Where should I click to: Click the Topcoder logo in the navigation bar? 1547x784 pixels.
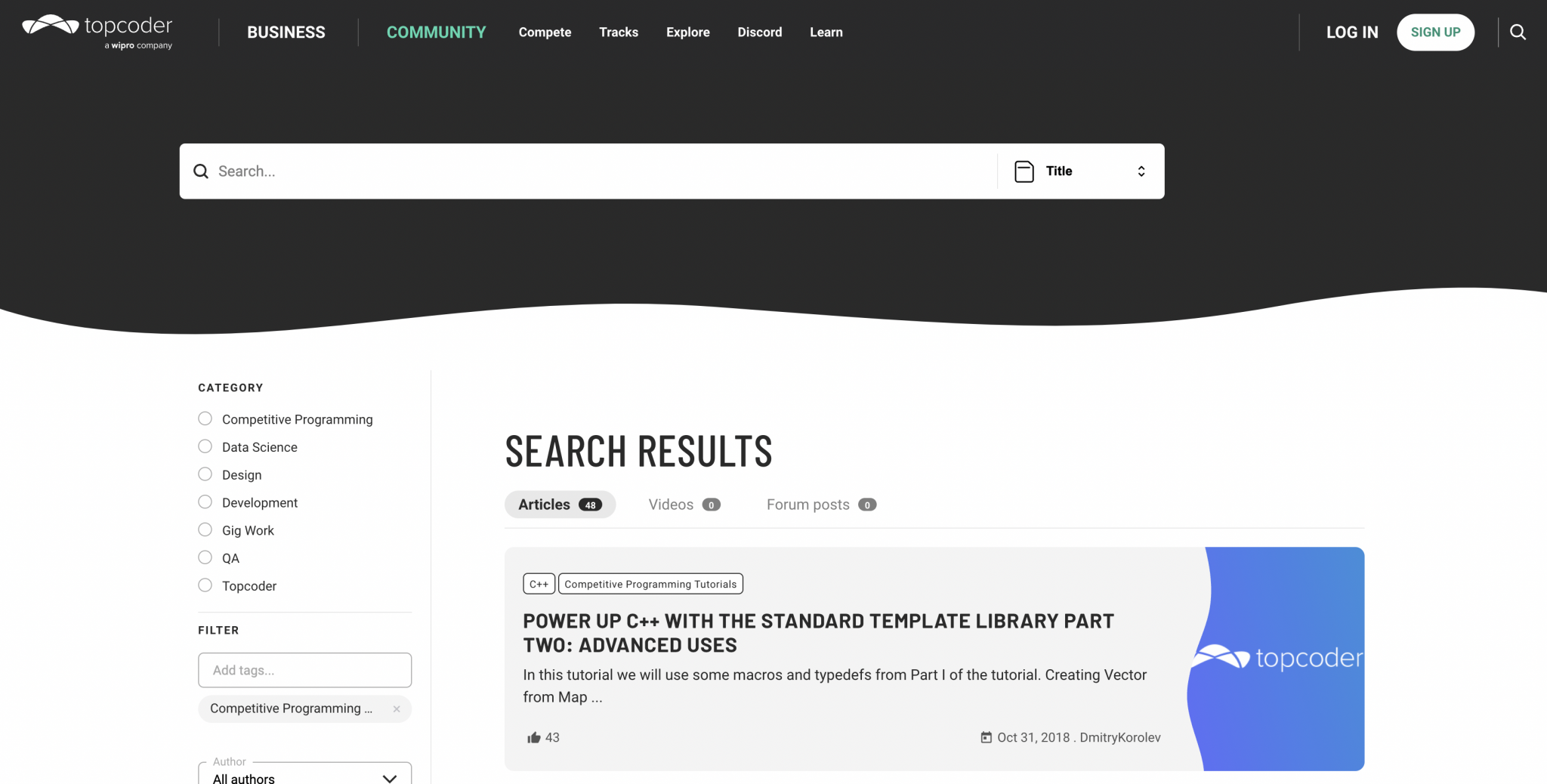click(96, 30)
